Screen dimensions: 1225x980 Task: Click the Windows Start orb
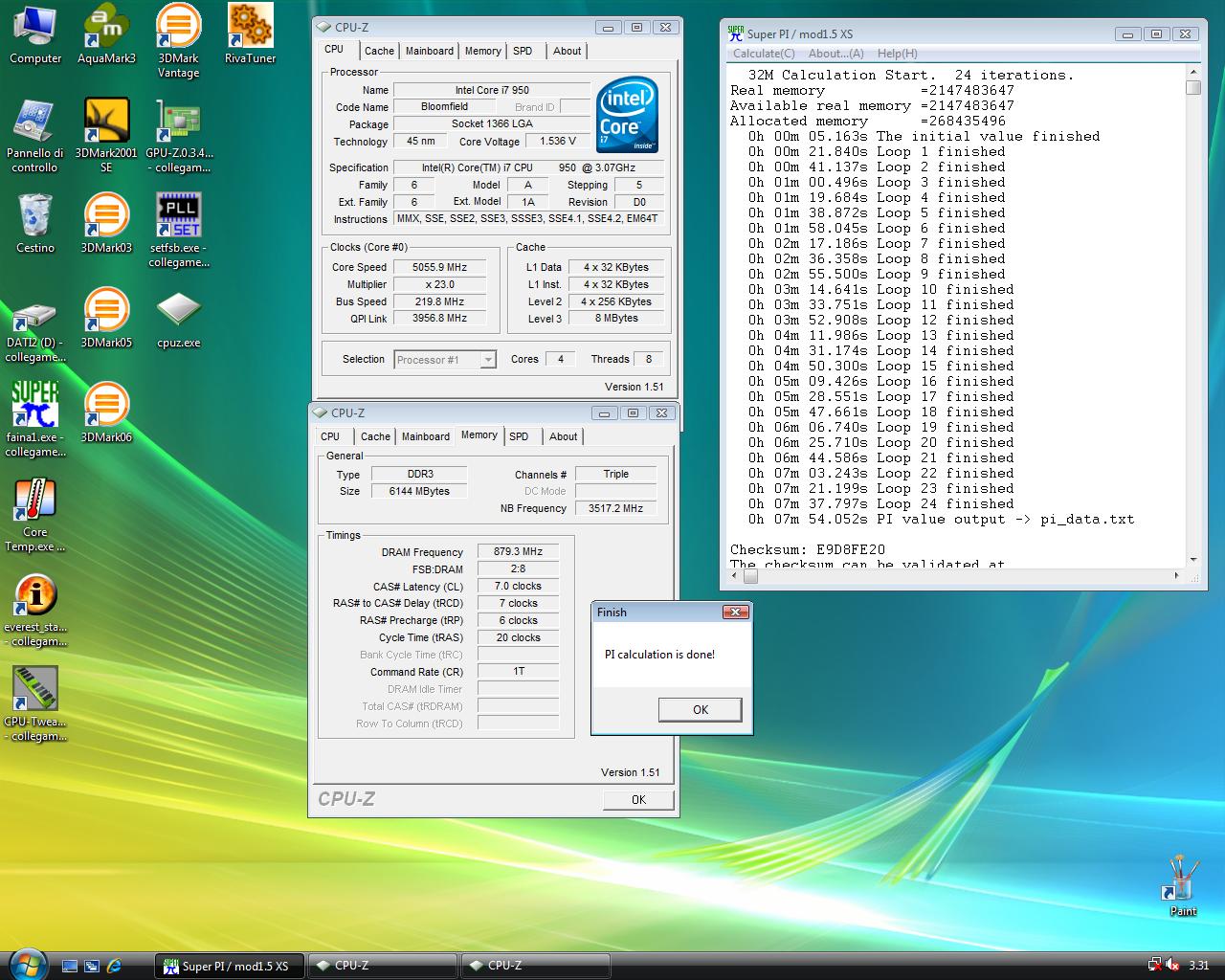[x=27, y=965]
